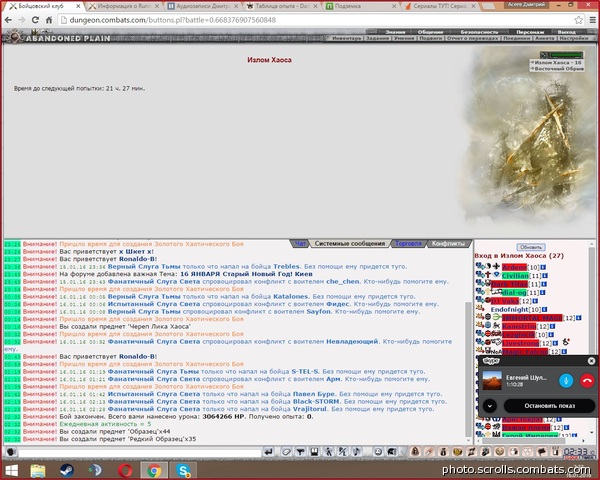Open info icon next to Civilian
Image resolution: width=600 pixels, height=480 pixels.
(x=545, y=276)
